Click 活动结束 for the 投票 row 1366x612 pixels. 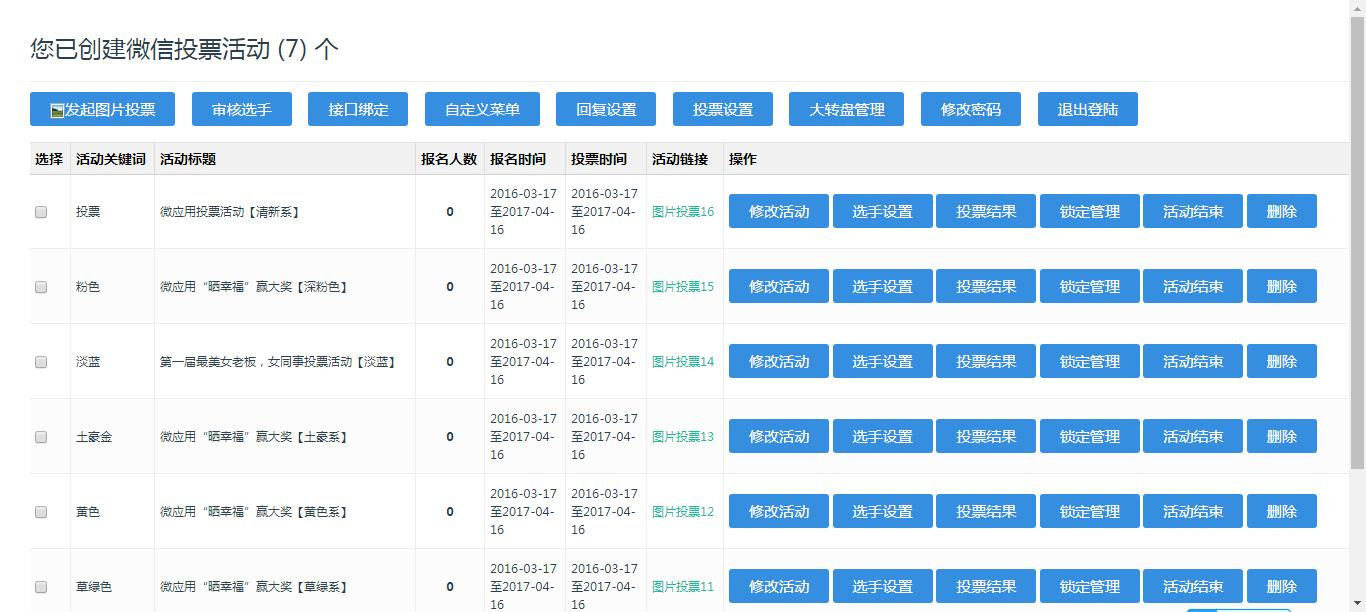click(1193, 211)
